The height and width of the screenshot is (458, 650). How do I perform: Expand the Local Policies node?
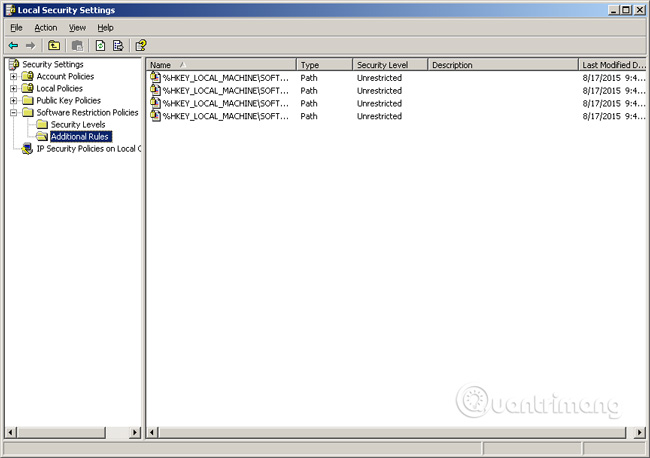point(14,89)
